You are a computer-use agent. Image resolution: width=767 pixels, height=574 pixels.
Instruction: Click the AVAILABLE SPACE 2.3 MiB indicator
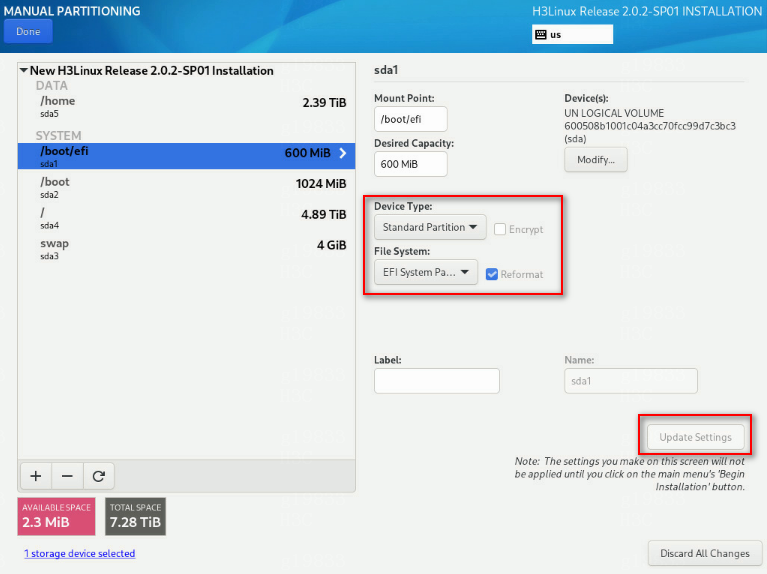tap(56, 516)
